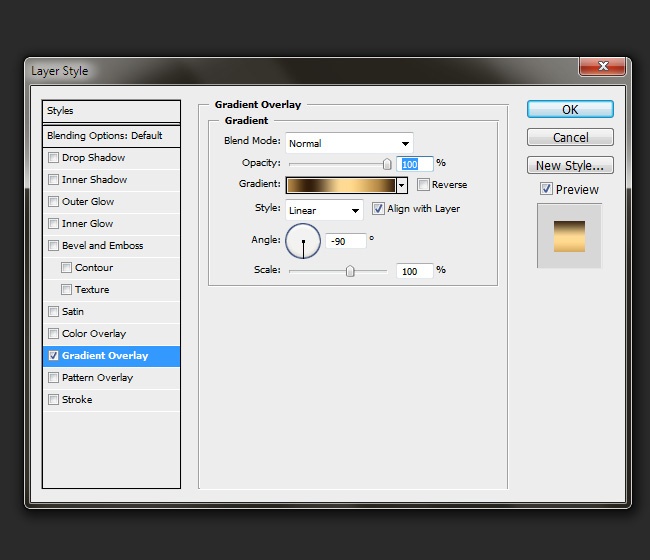Turn on the Satin checkbox
Viewport: 650px width, 560px height.
coord(53,311)
